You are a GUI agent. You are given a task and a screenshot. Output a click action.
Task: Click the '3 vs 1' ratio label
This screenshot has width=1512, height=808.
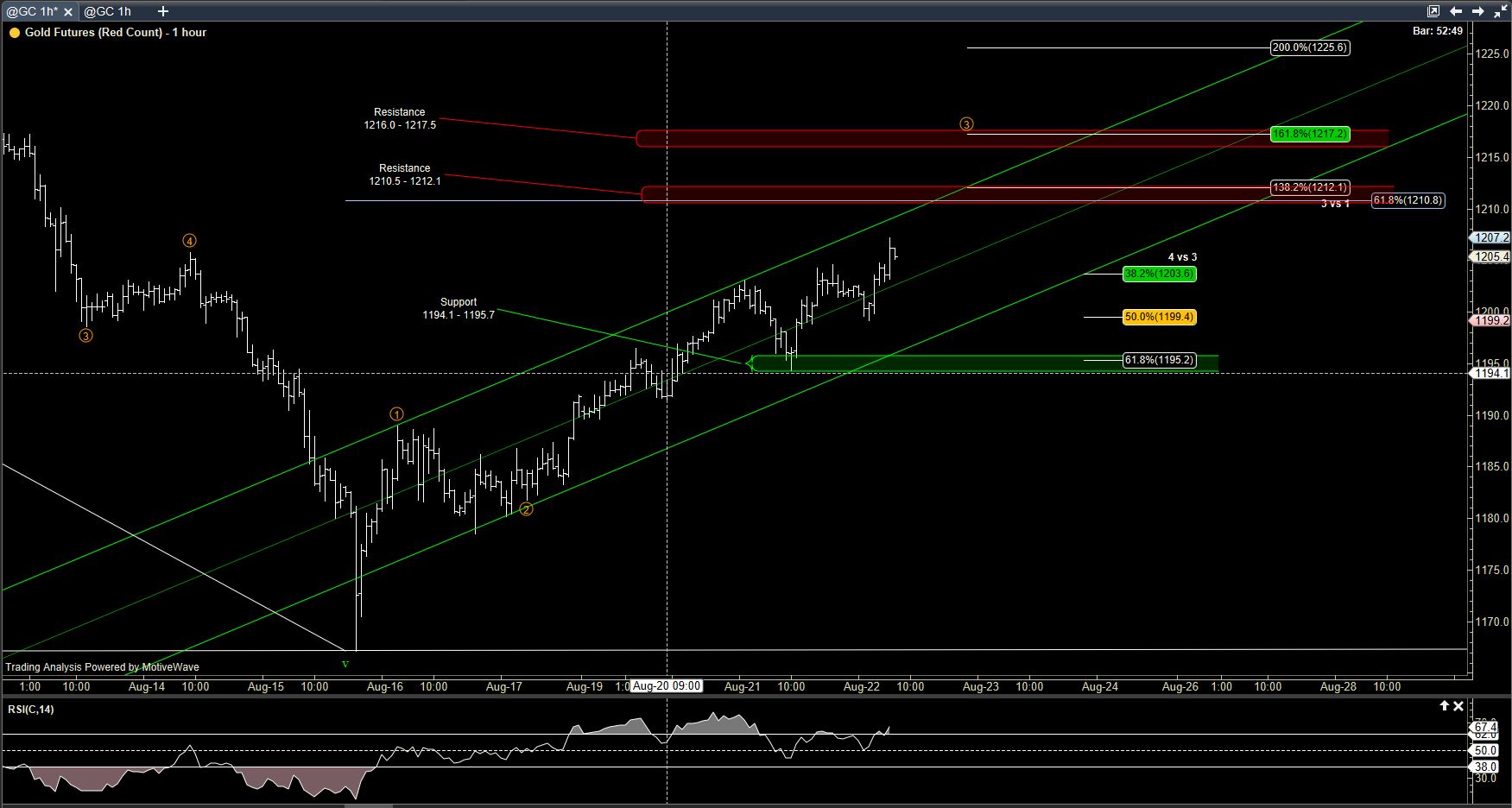pos(1335,204)
